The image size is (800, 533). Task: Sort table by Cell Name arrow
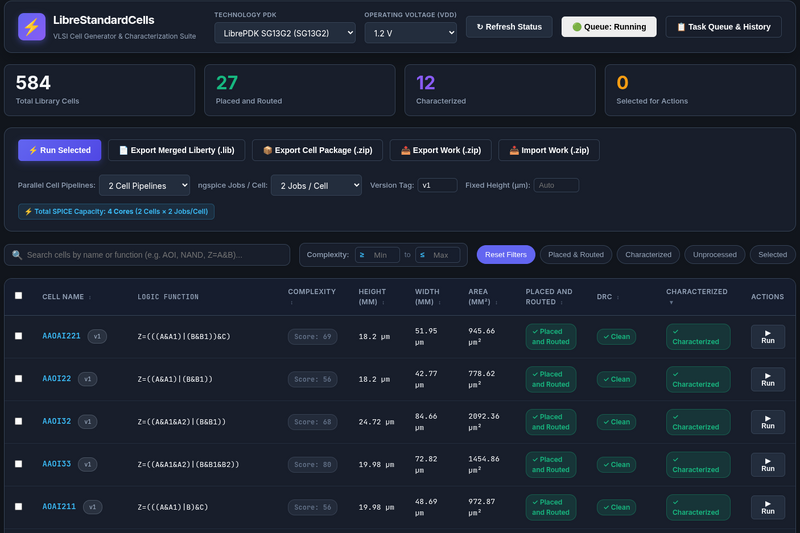click(x=90, y=297)
